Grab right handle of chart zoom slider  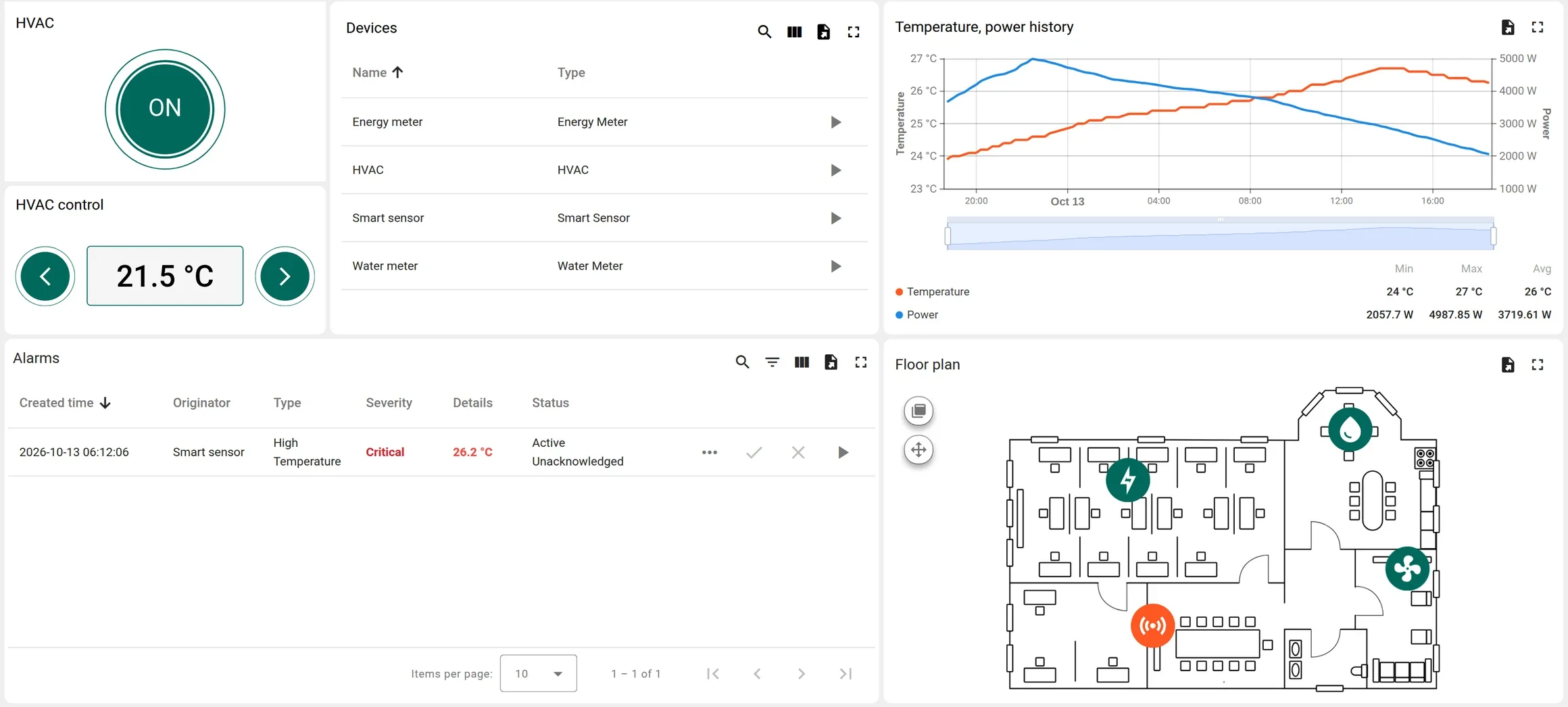[1494, 235]
